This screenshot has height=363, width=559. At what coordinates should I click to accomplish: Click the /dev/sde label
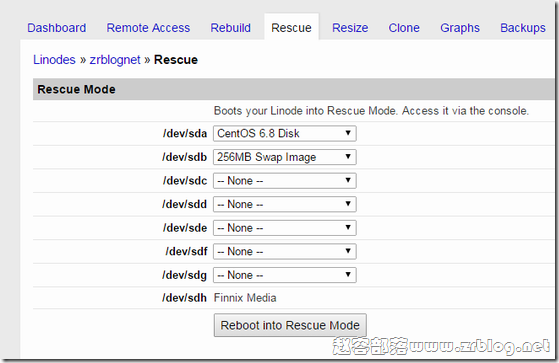[185, 227]
